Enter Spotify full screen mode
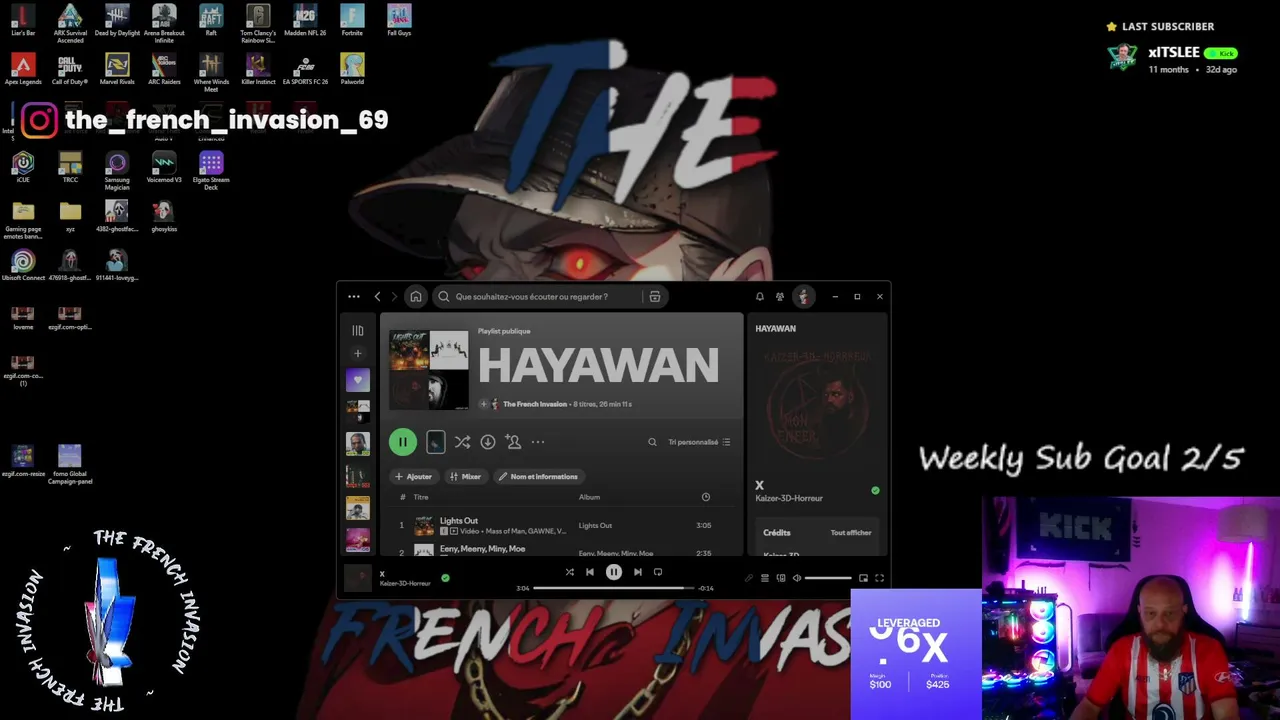 (880, 578)
